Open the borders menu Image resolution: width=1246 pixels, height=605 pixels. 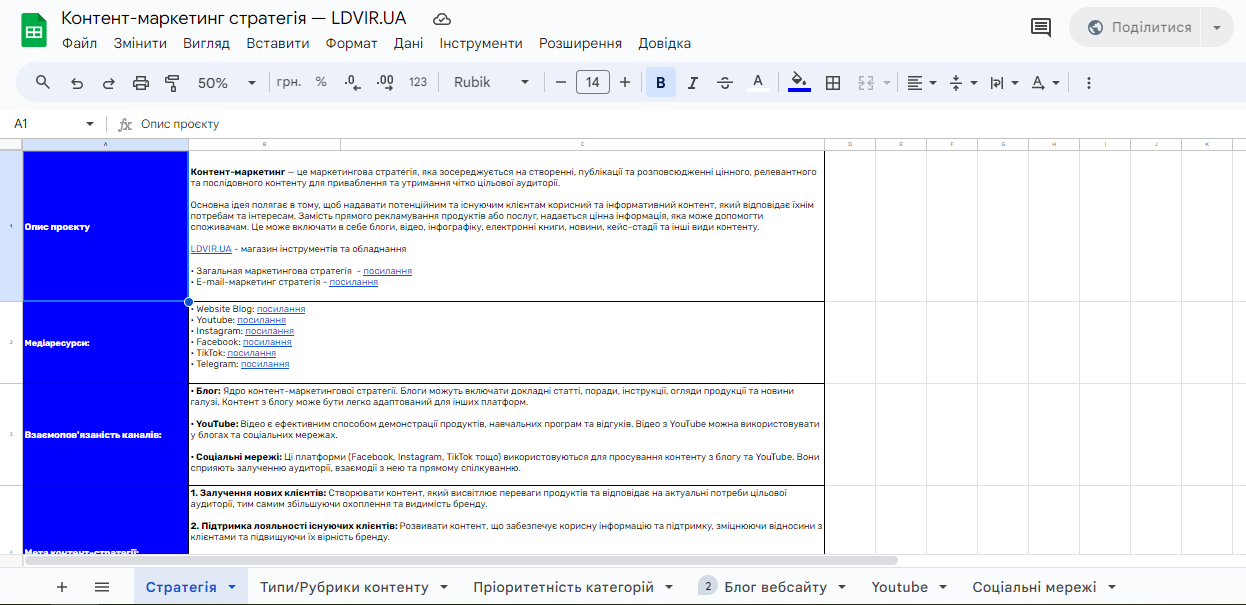pos(833,83)
